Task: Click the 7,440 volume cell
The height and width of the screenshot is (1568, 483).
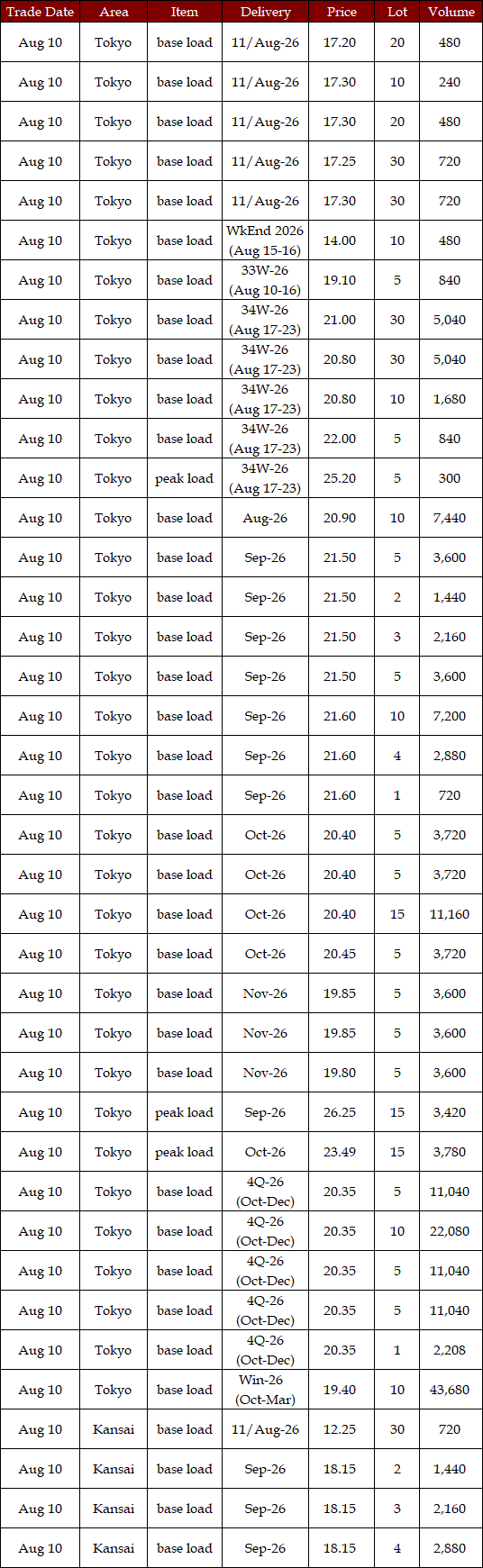Action: pos(450,518)
